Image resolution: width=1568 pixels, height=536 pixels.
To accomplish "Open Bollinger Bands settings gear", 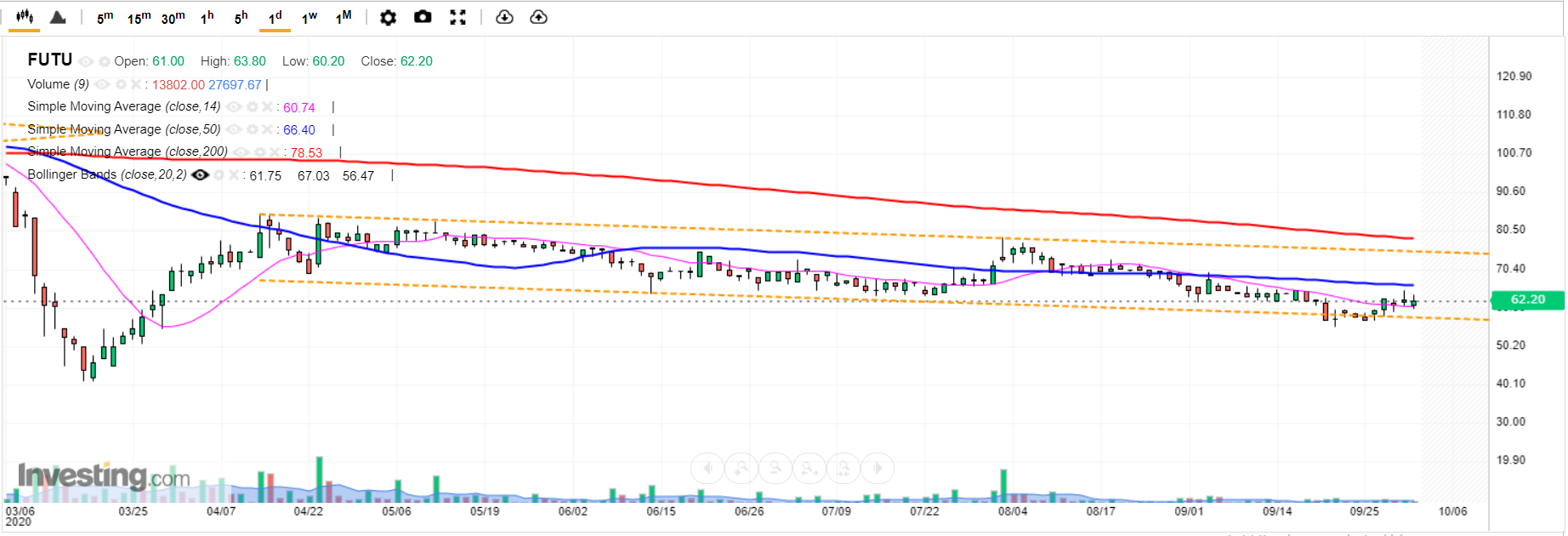I will pyautogui.click(x=219, y=174).
